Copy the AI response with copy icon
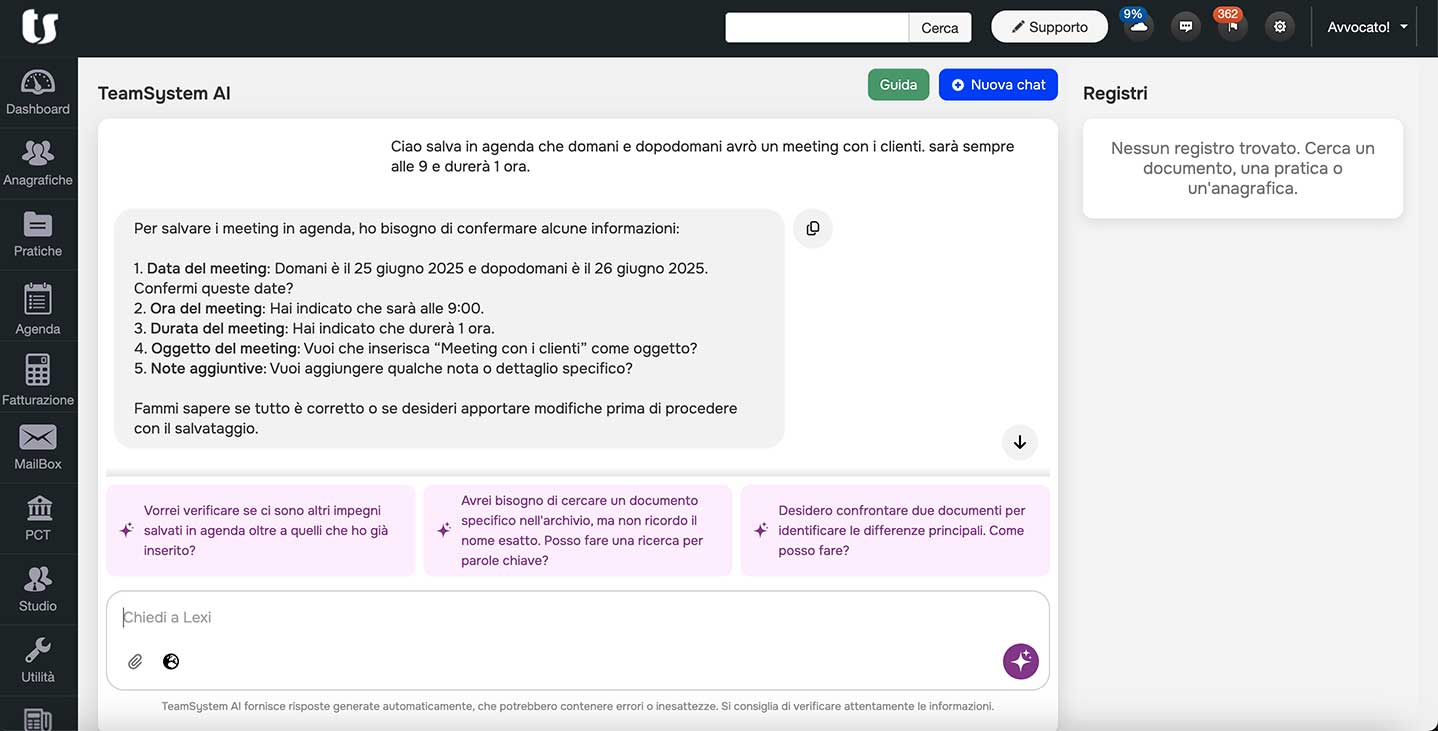 pos(813,228)
